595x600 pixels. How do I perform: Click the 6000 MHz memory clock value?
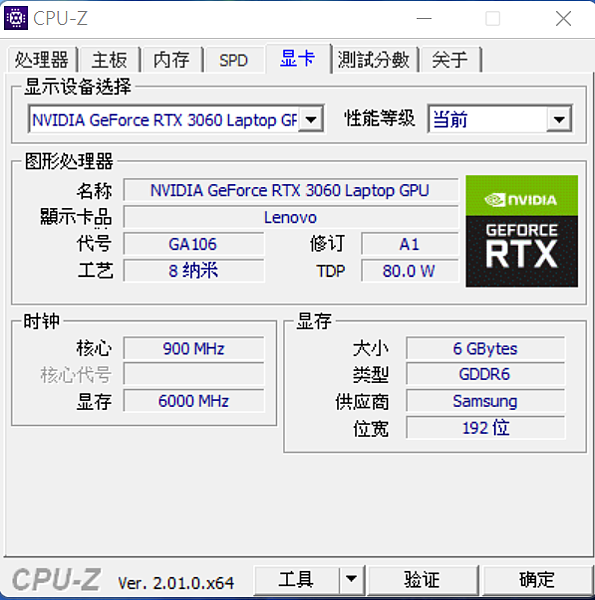194,401
